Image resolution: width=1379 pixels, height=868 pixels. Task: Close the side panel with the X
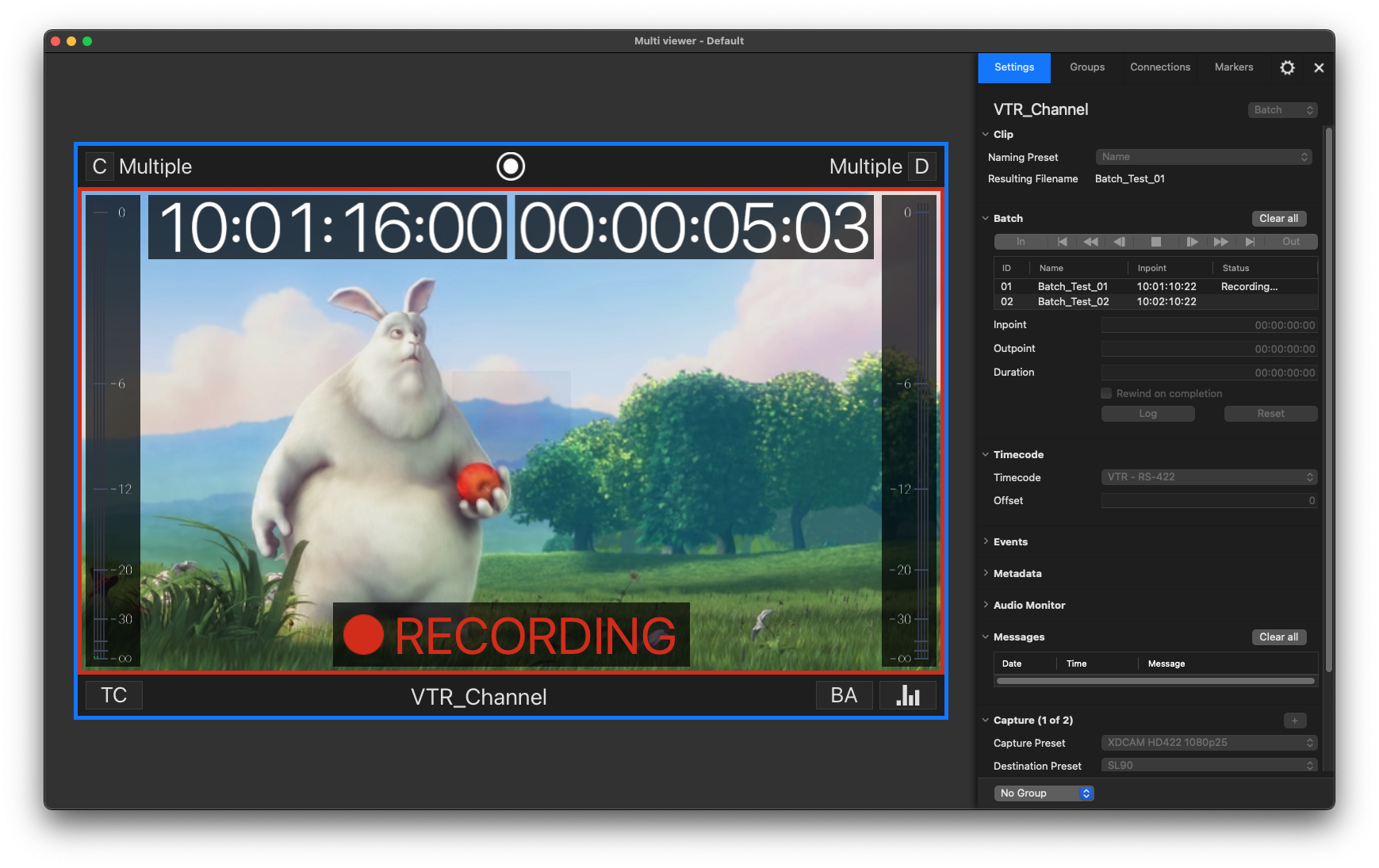pos(1319,68)
